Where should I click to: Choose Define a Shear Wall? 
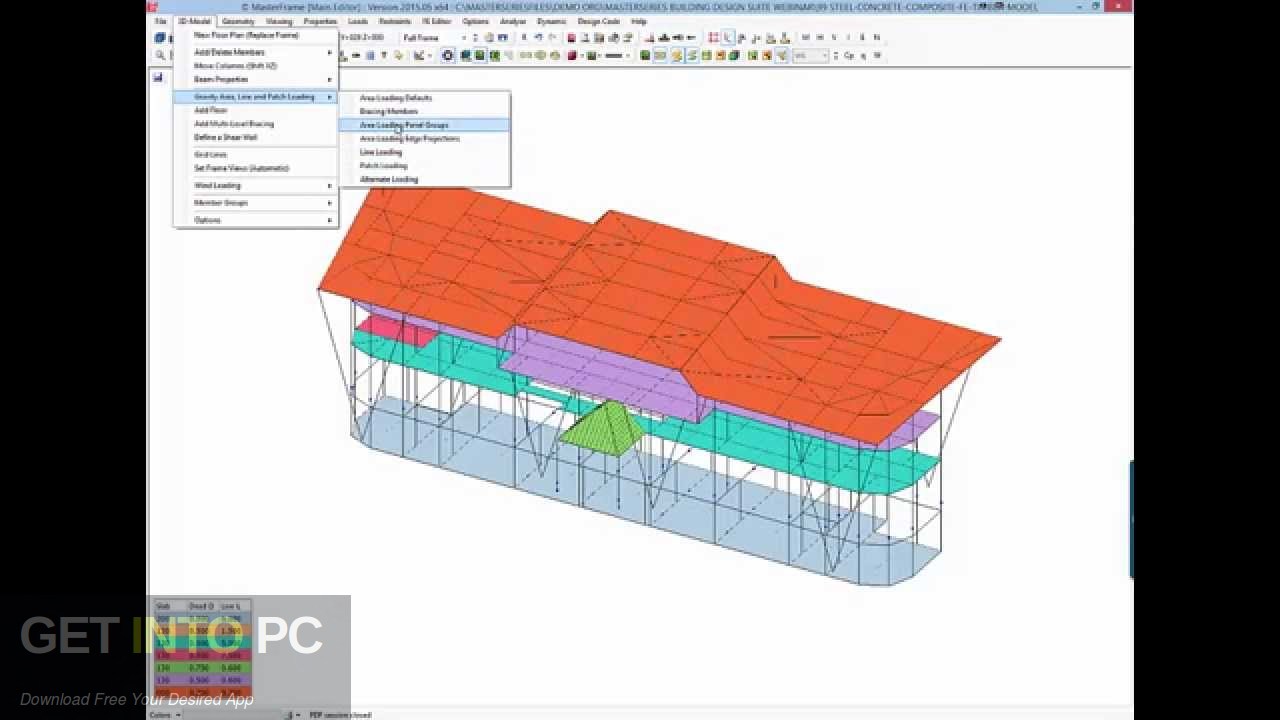pos(226,137)
